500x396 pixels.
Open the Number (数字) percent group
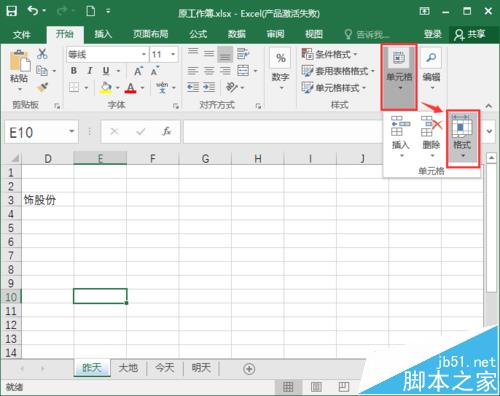point(280,69)
